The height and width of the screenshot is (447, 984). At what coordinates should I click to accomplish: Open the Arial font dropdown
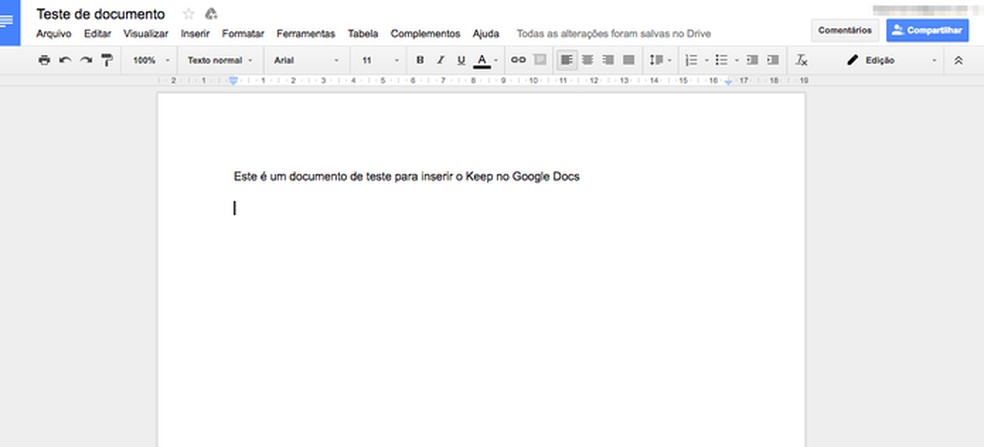pos(306,60)
